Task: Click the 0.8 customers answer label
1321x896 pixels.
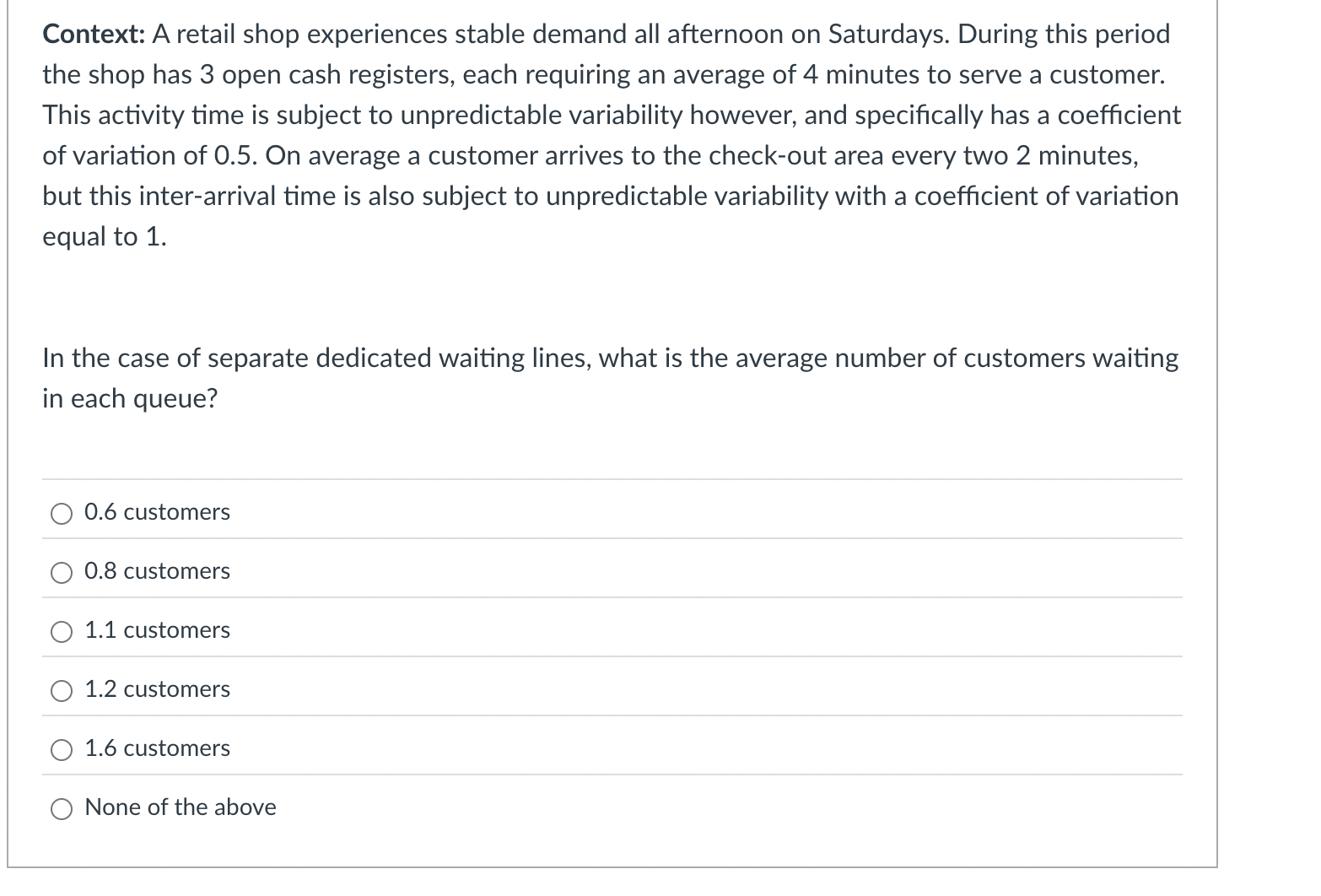Action: (x=157, y=572)
